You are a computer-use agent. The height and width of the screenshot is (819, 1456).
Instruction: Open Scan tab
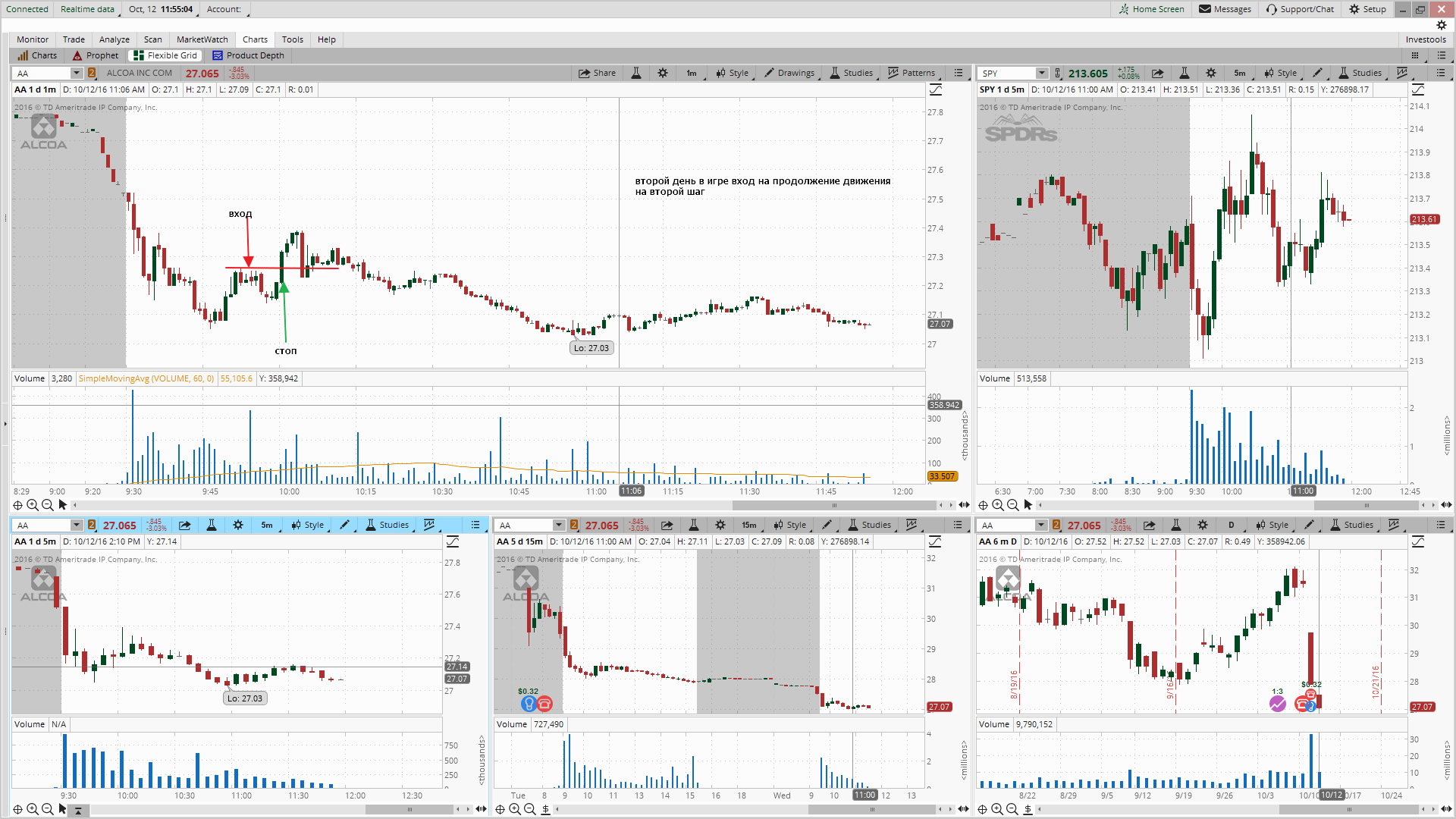point(153,39)
